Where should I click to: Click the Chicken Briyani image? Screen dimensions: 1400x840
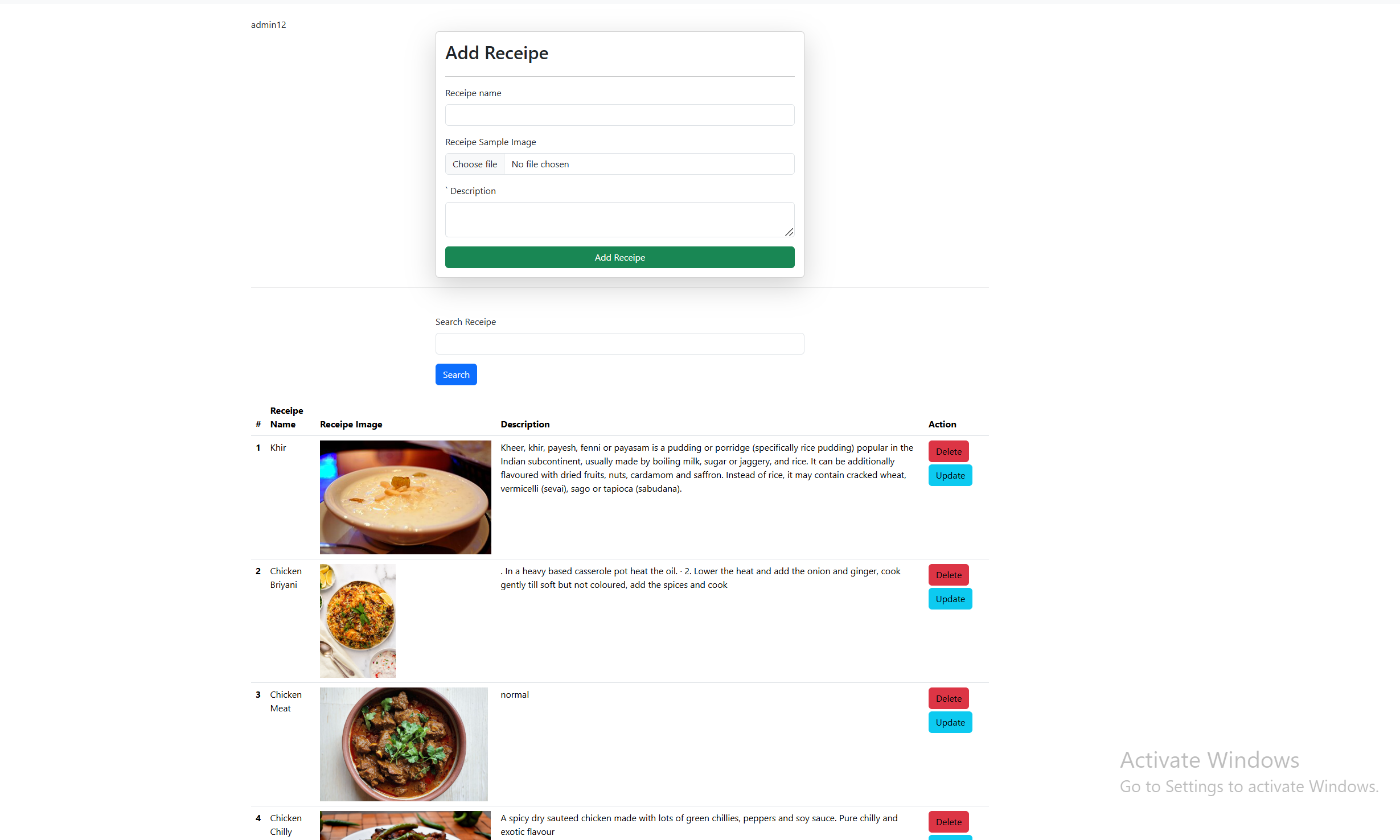point(358,620)
